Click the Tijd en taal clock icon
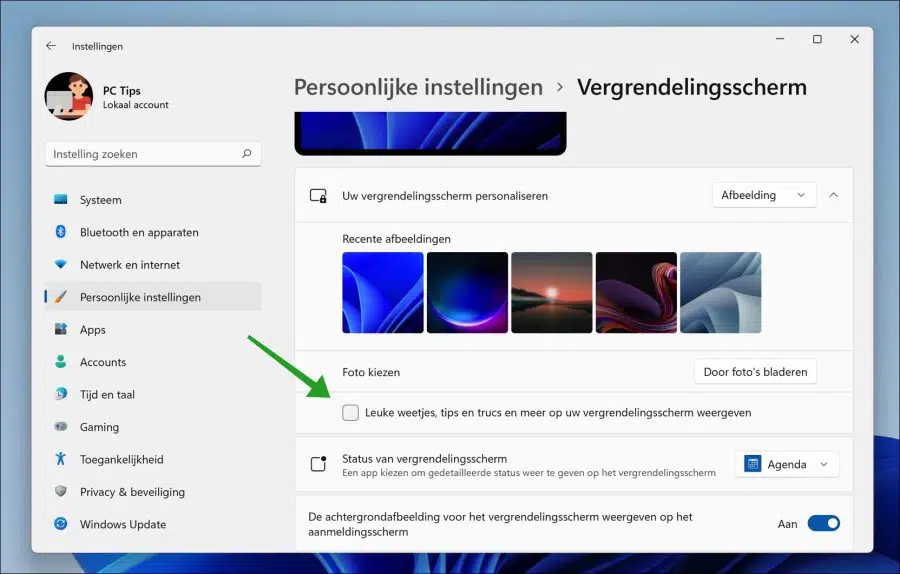The height and width of the screenshot is (574, 900). coord(61,394)
